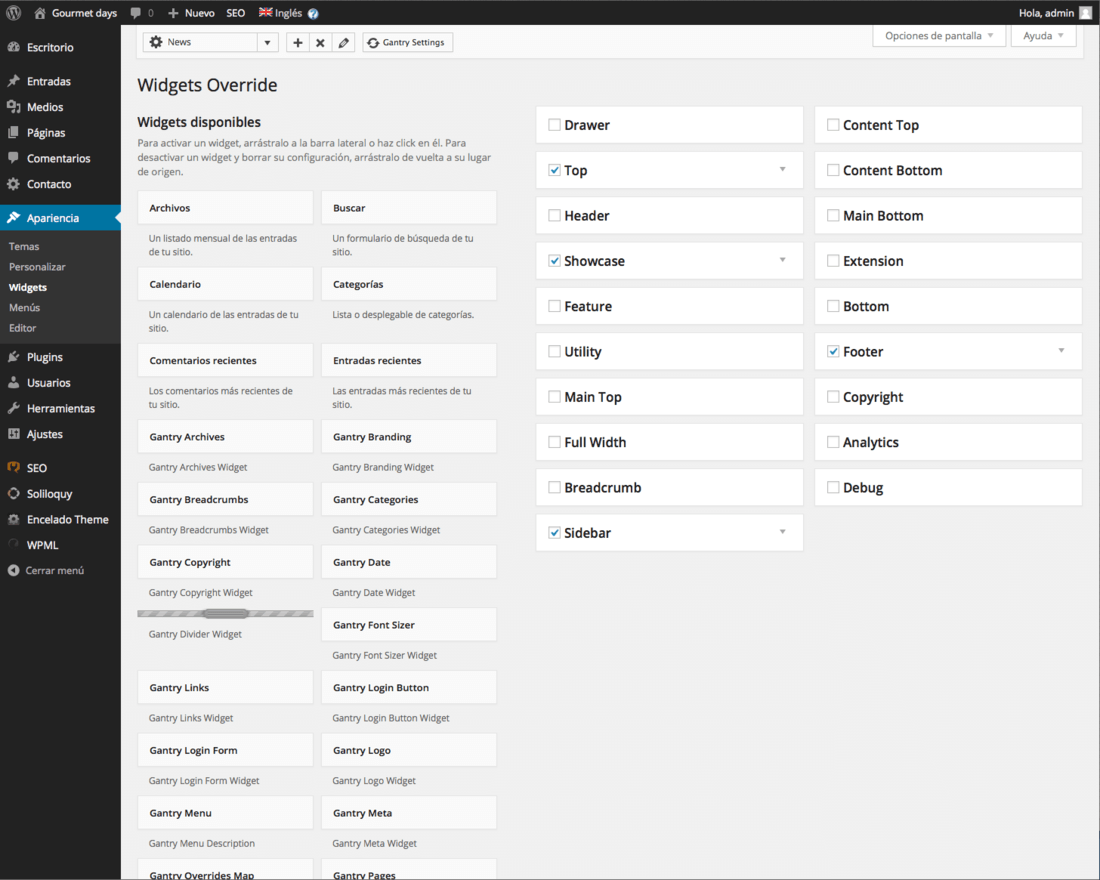The image size is (1100, 880).
Task: Click the Herramientas wrench icon
Action: tap(13, 408)
